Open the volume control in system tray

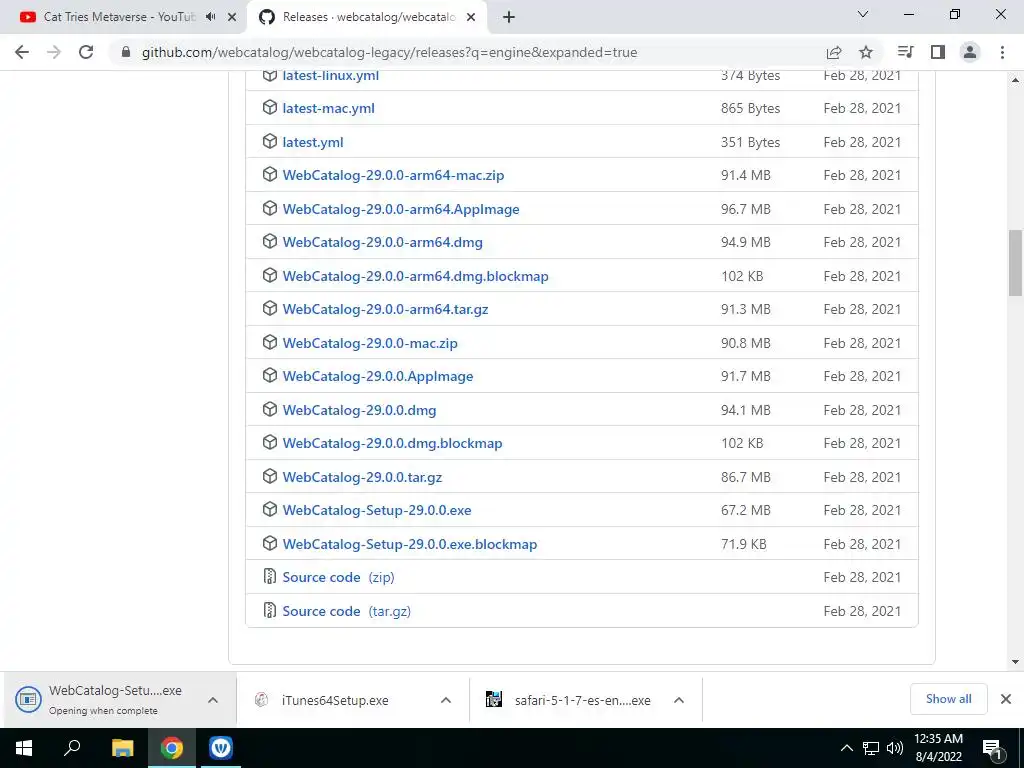point(895,748)
